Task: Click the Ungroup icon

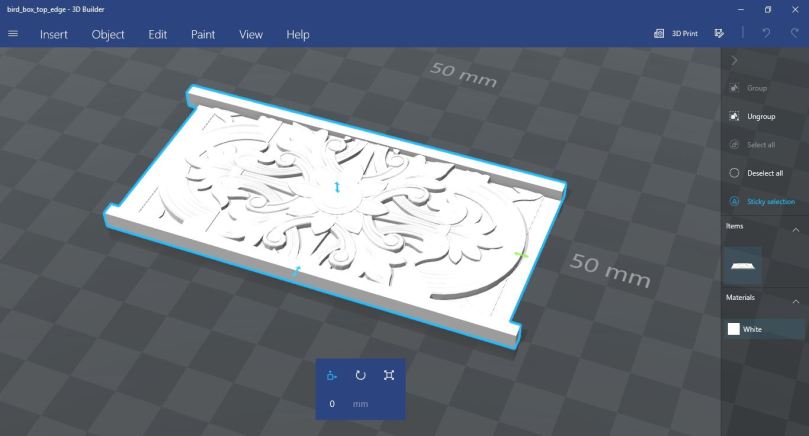Action: pos(734,117)
